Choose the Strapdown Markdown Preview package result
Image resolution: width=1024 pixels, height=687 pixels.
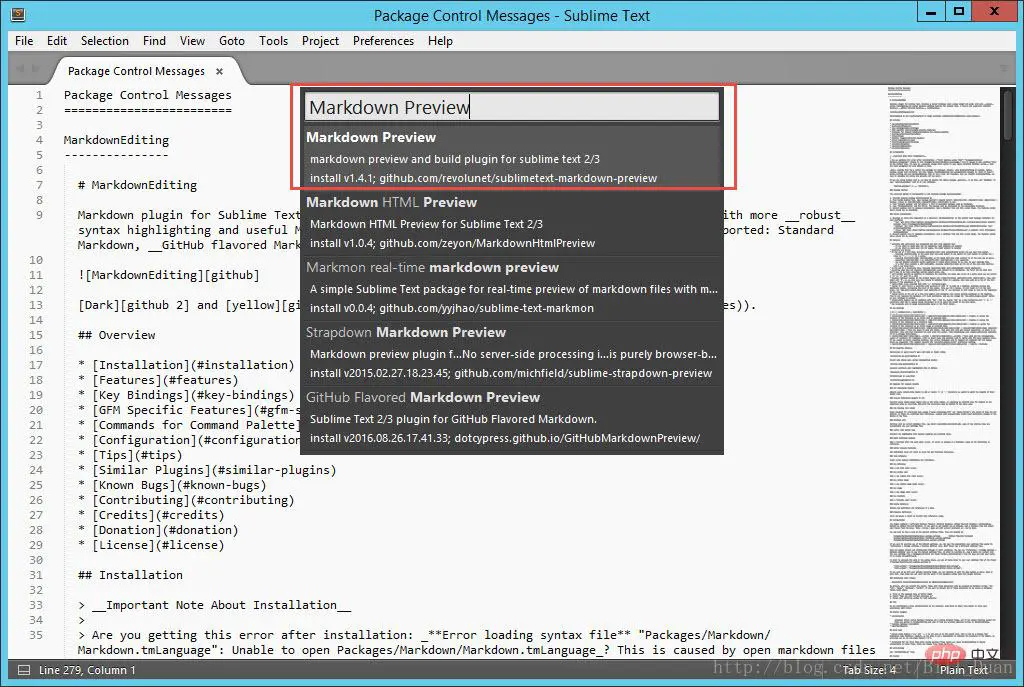(512, 353)
